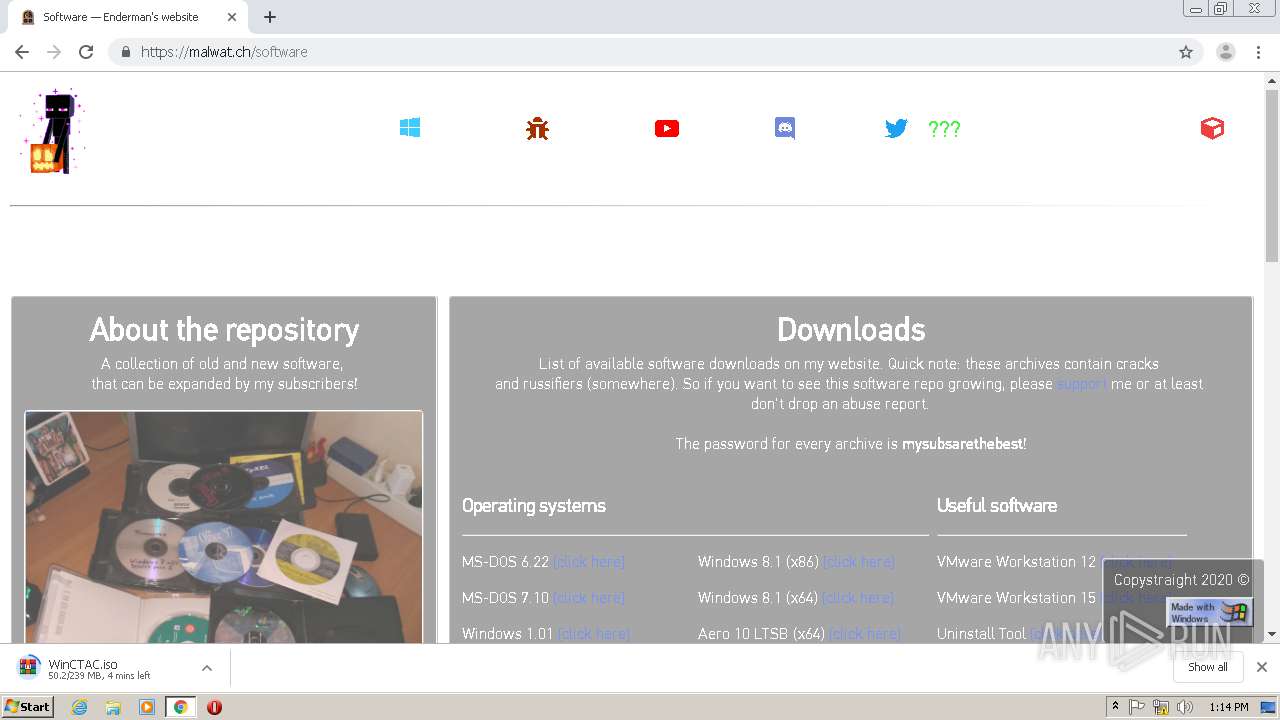Screen dimensions: 1280x720
Task: Show all downloads
Action: coord(1208,667)
